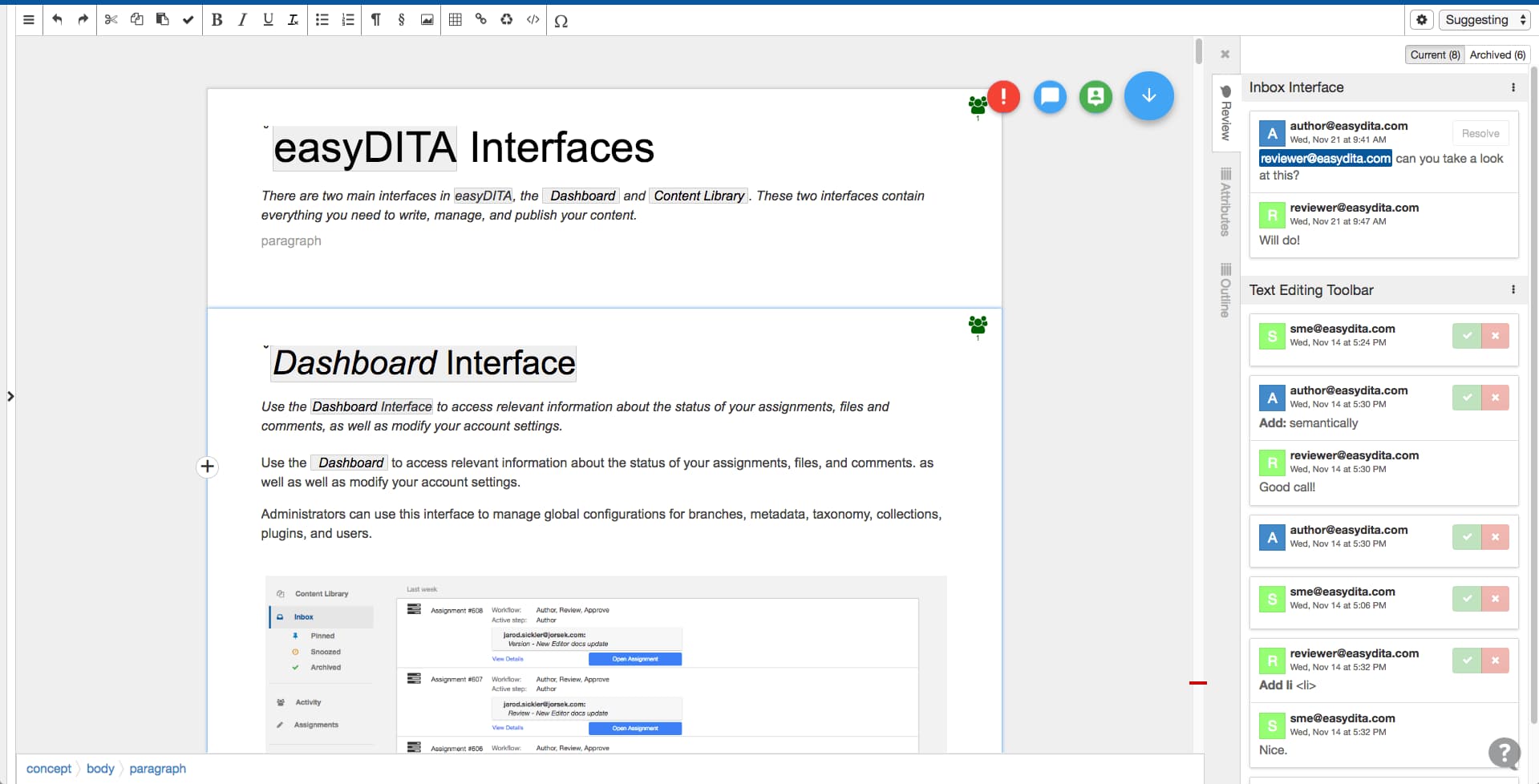Undo the last edit

57,20
